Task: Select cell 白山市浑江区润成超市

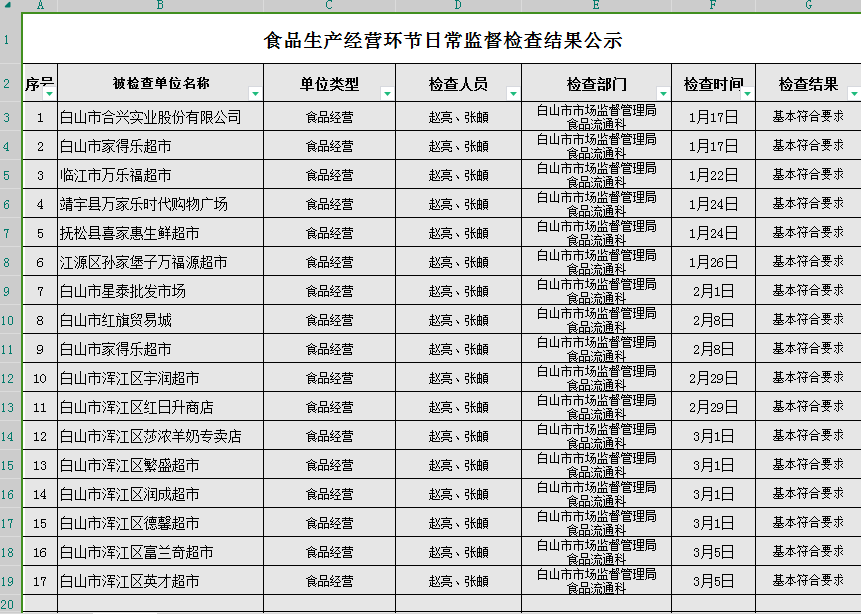Action: point(160,494)
